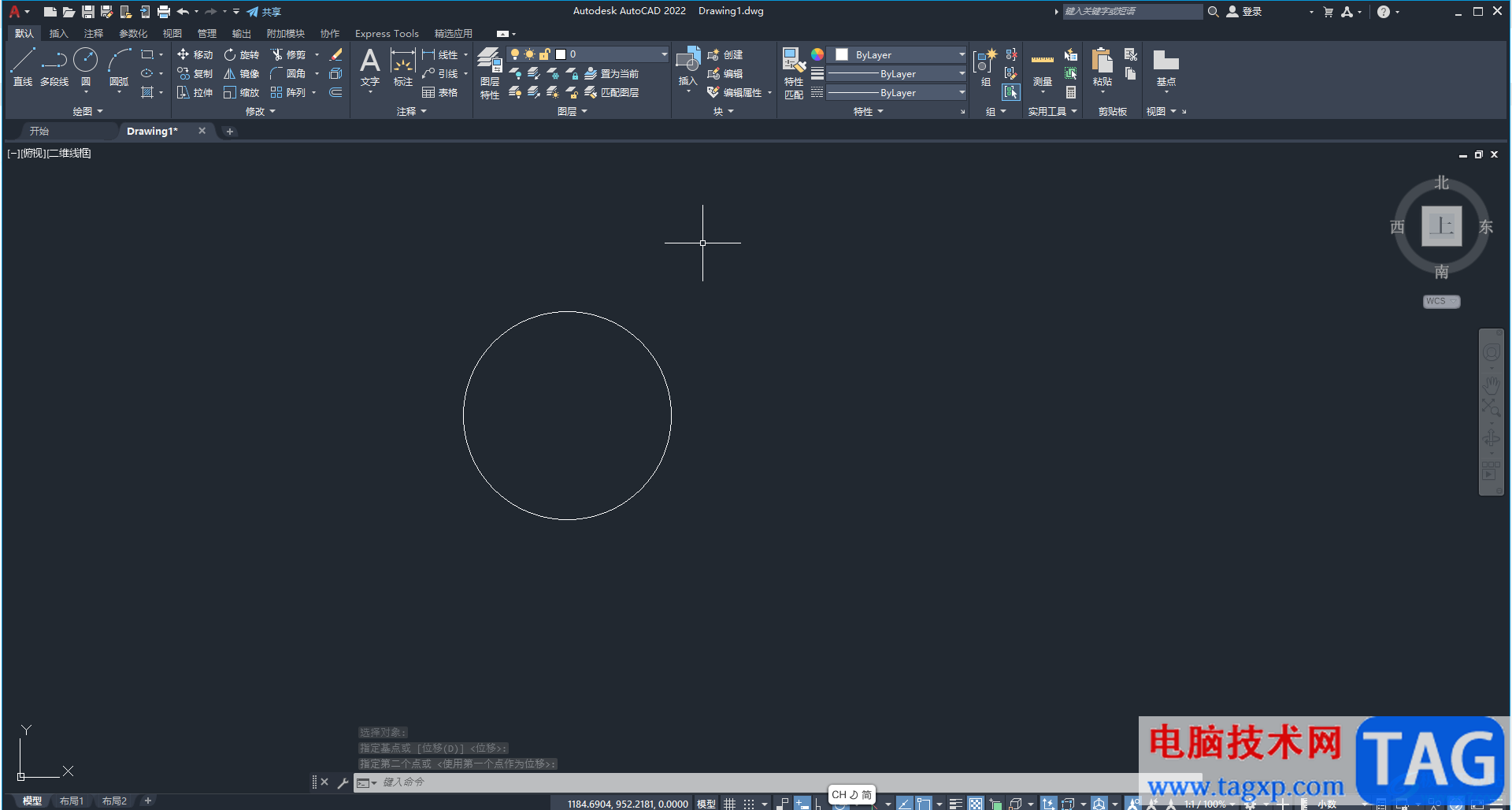Image resolution: width=1512 pixels, height=810 pixels.
Task: Click the Move (移动) tool
Action: 195,54
